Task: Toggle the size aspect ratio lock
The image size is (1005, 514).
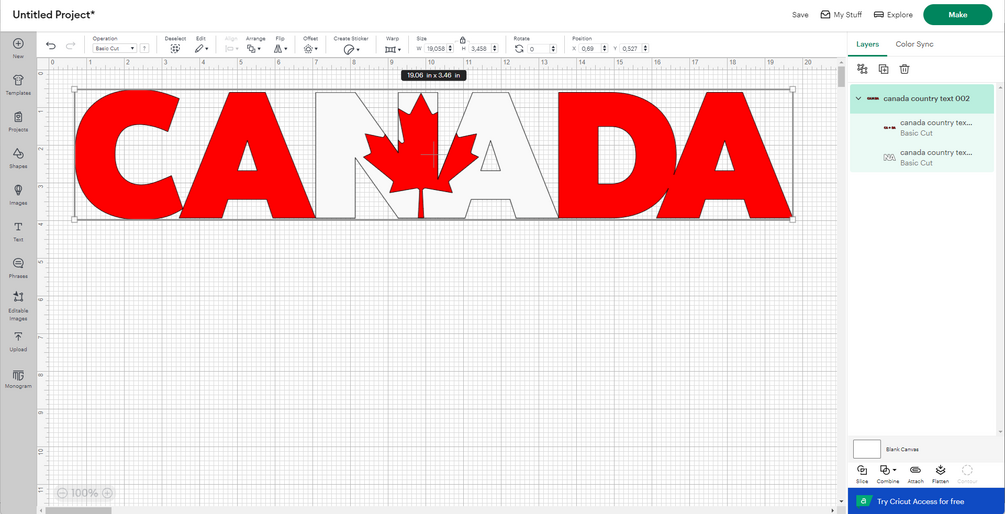Action: 463,40
